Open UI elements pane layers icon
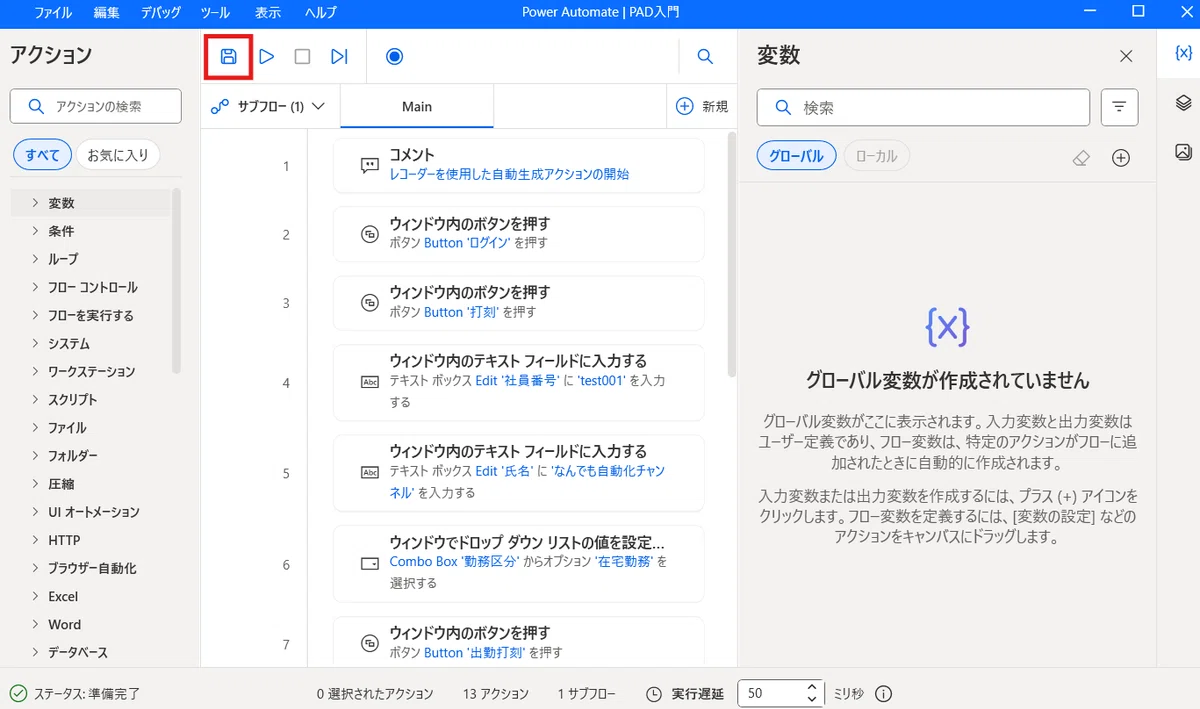 point(1182,103)
